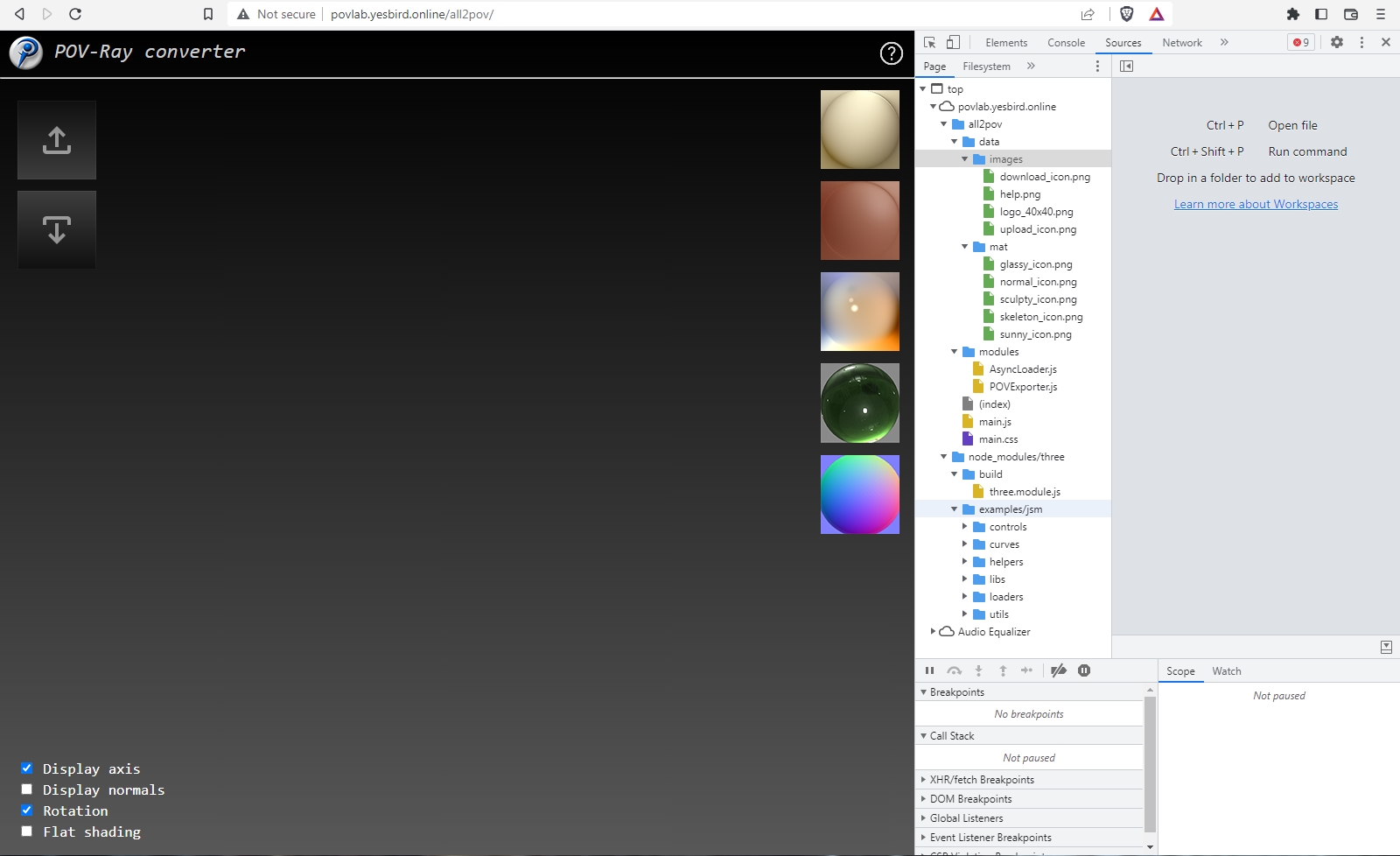This screenshot has height=856, width=1400.
Task: Enable Flat shading checkbox
Action: click(x=27, y=831)
